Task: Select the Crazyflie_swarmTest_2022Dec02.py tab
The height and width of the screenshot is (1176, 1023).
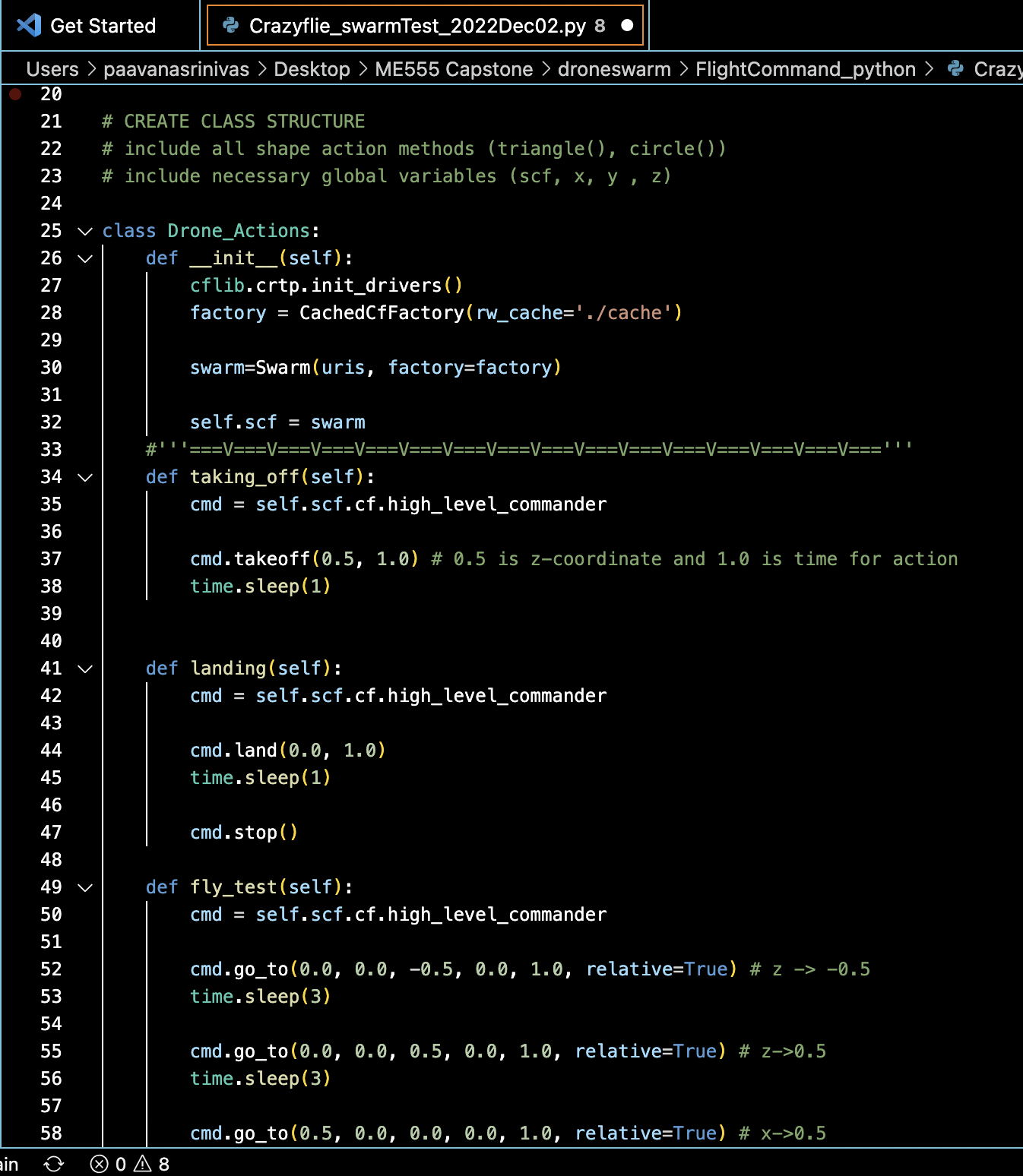Action: point(417,26)
